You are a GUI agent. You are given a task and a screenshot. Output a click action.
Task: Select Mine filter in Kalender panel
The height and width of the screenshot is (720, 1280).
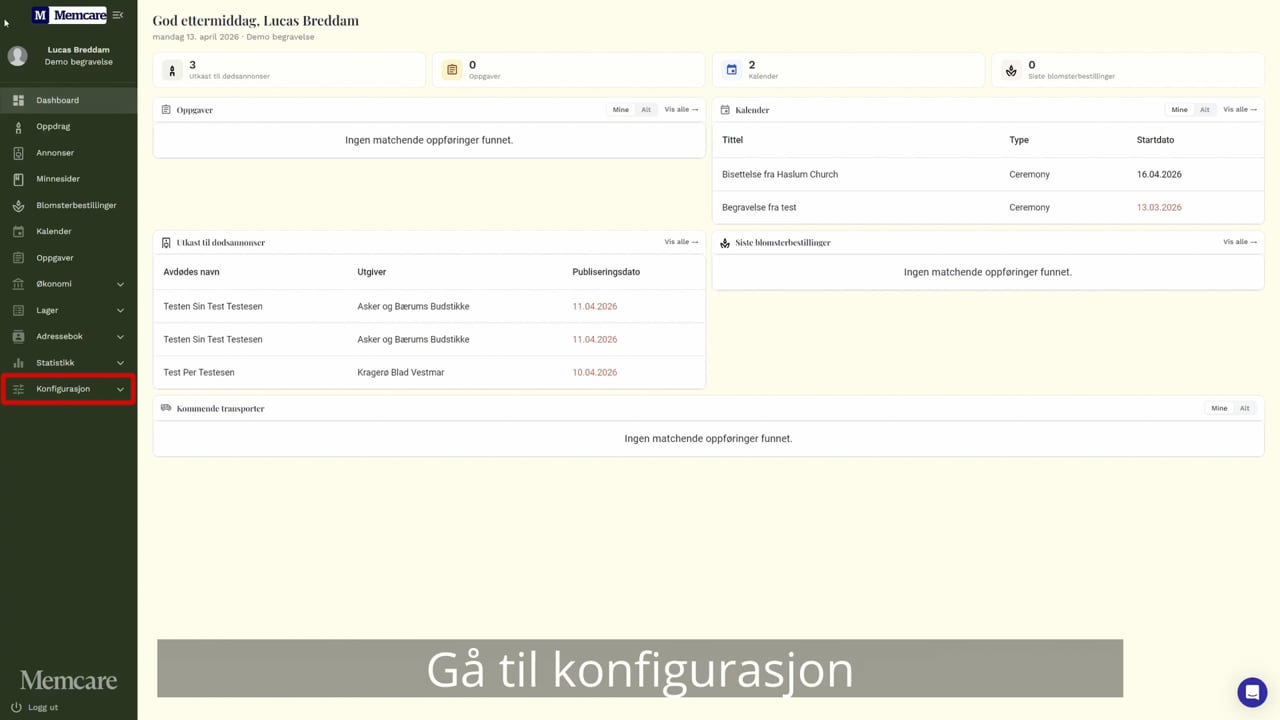(x=1180, y=110)
